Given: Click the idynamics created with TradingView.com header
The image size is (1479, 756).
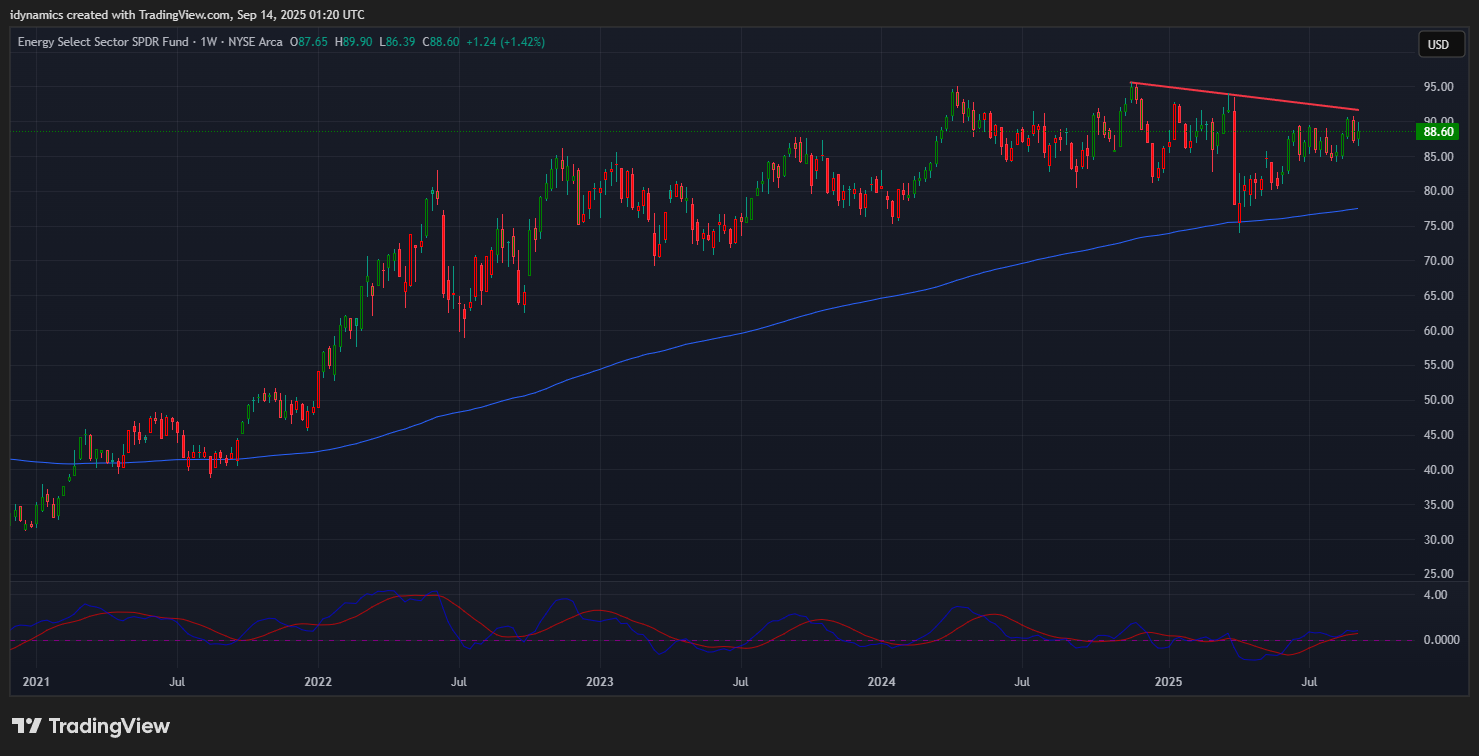Looking at the screenshot, I should point(187,14).
